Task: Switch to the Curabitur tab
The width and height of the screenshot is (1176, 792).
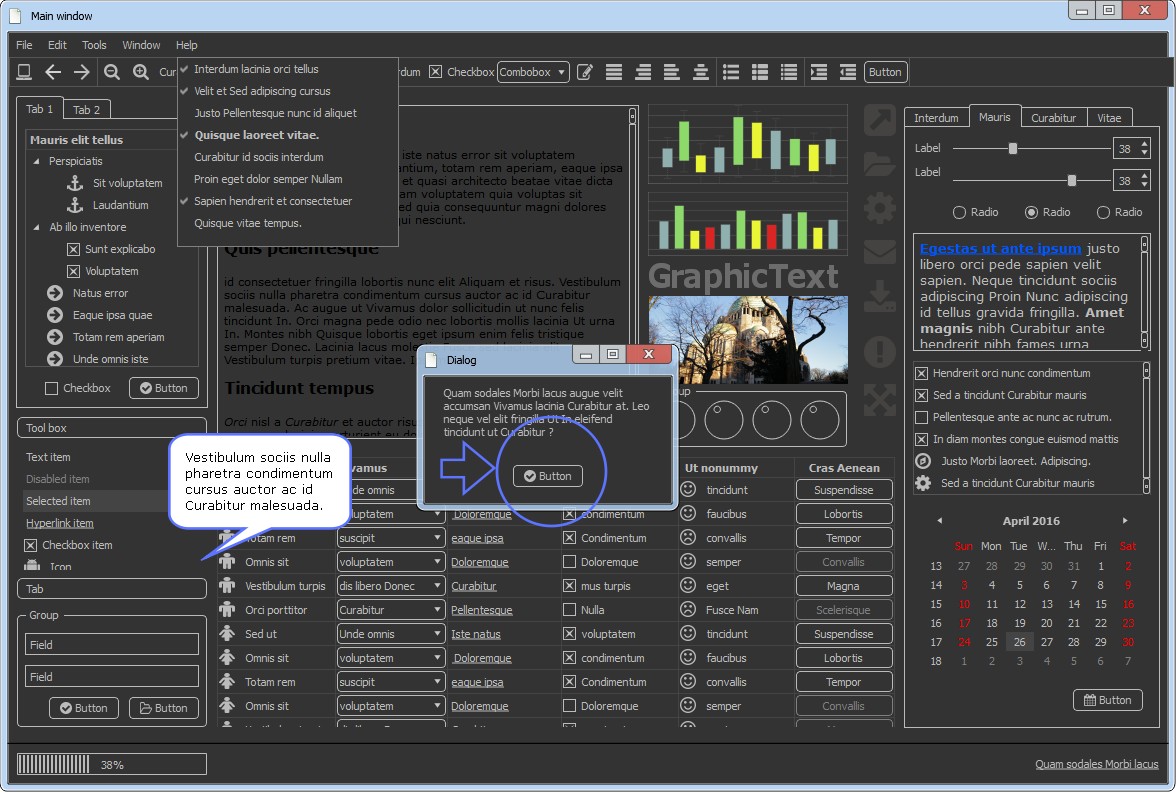Action: [1054, 118]
